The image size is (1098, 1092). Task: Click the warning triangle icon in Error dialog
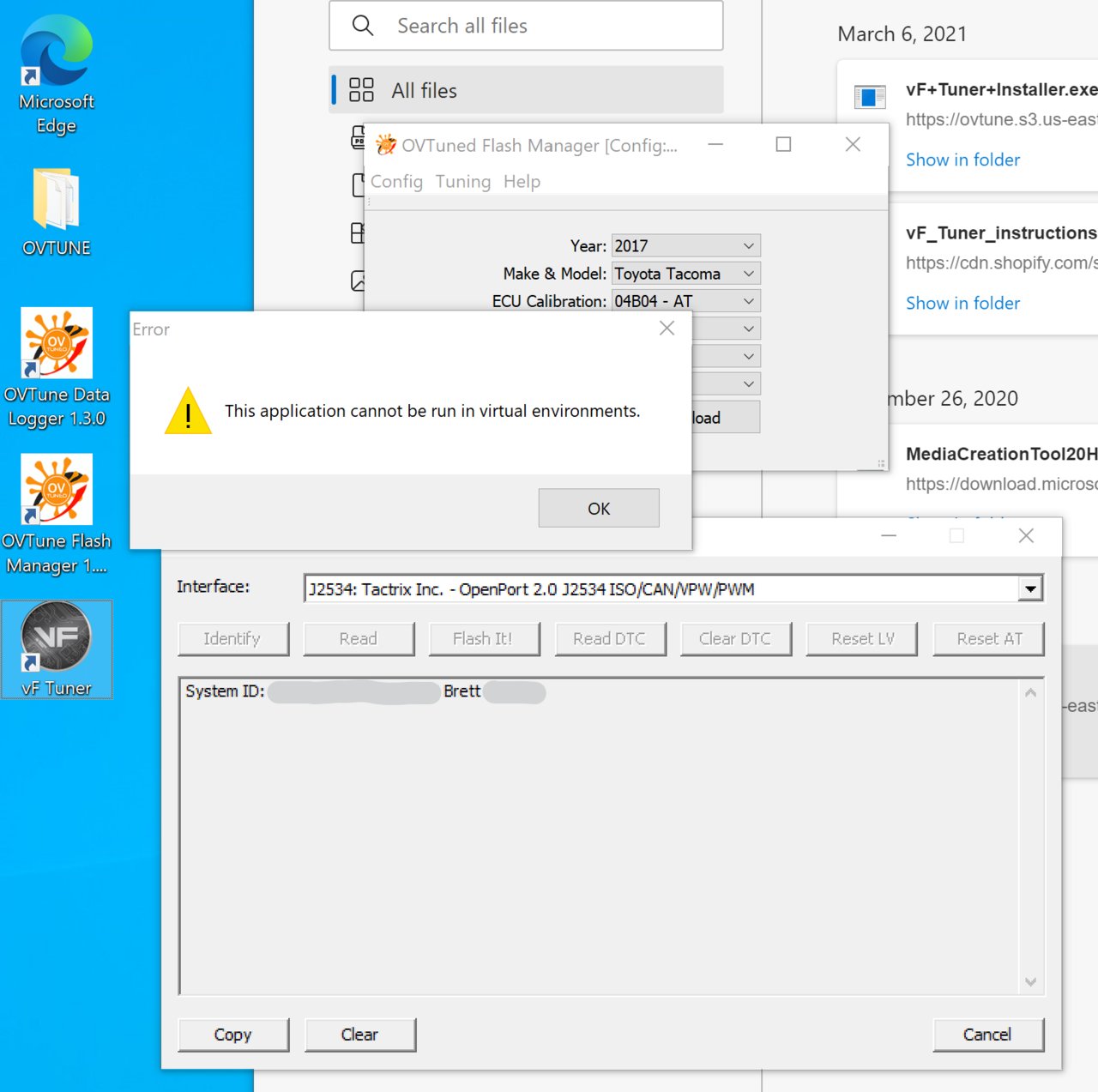(188, 411)
